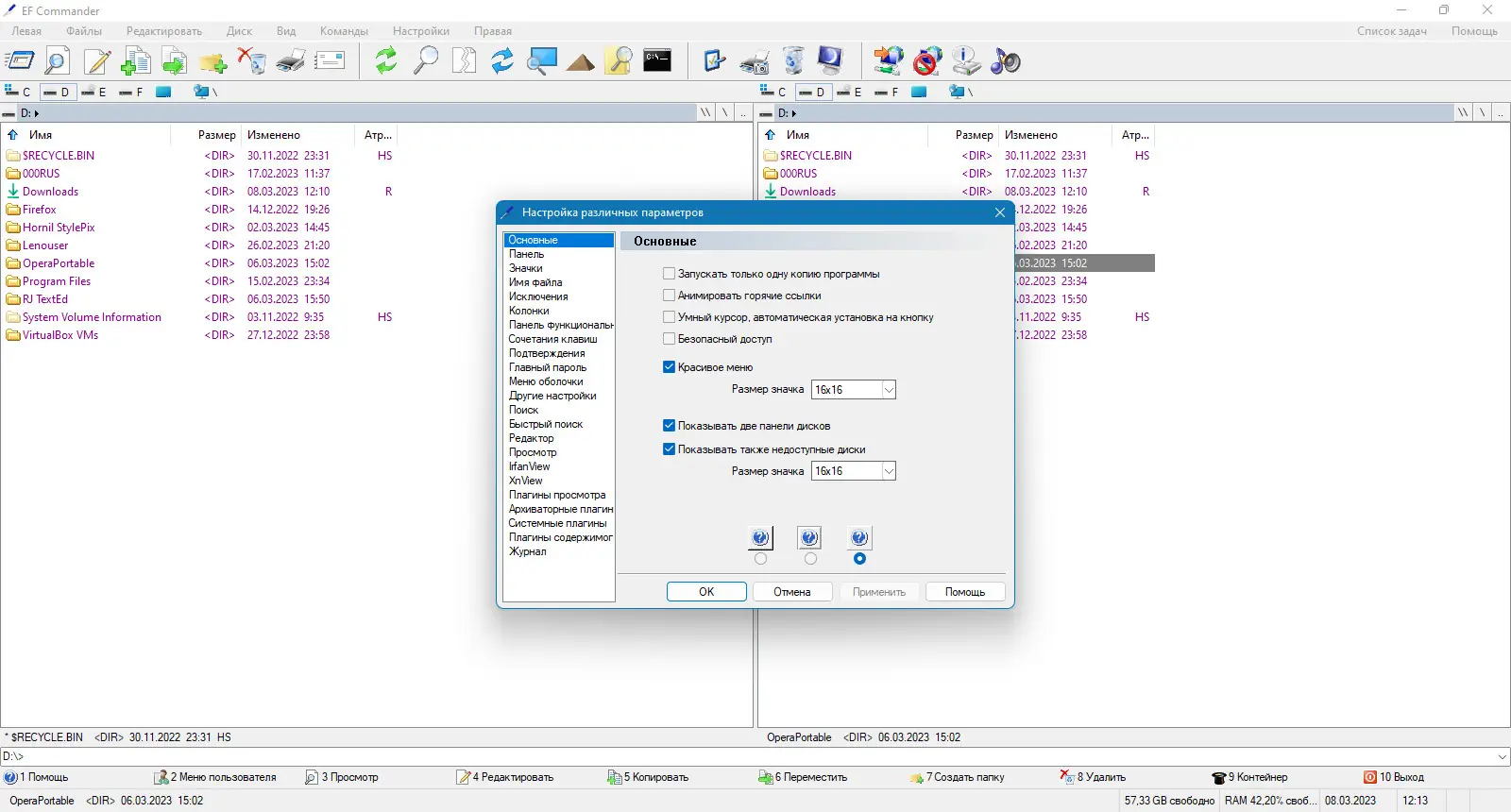Click the folder with magnifier toolbar icon

coord(619,61)
